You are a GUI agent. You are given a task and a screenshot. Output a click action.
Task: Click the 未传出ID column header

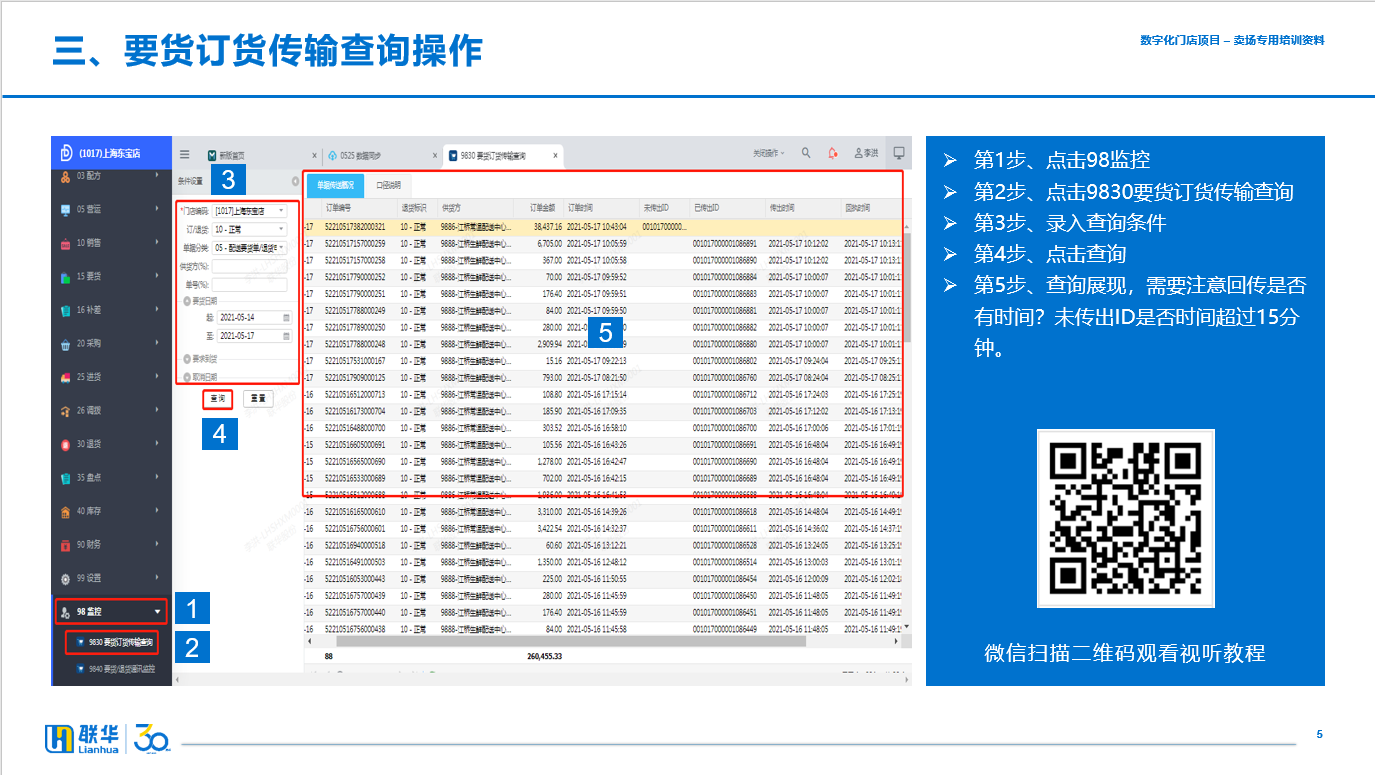[665, 207]
